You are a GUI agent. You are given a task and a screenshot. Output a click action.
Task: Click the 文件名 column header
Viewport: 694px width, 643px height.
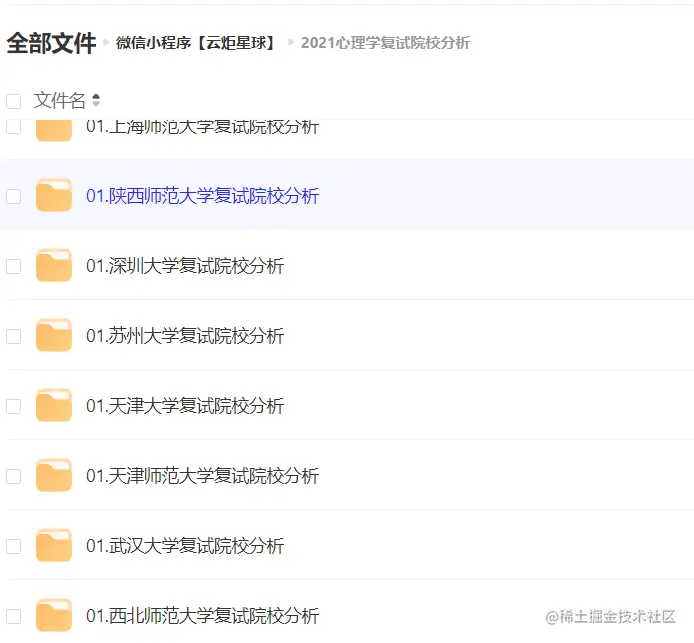click(59, 100)
